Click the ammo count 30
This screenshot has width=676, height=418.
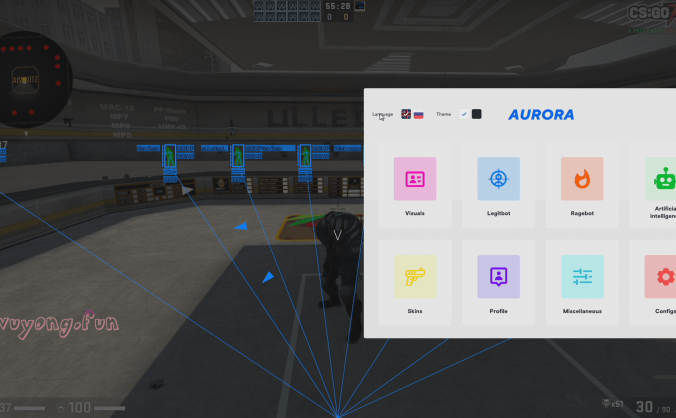[x=644, y=406]
